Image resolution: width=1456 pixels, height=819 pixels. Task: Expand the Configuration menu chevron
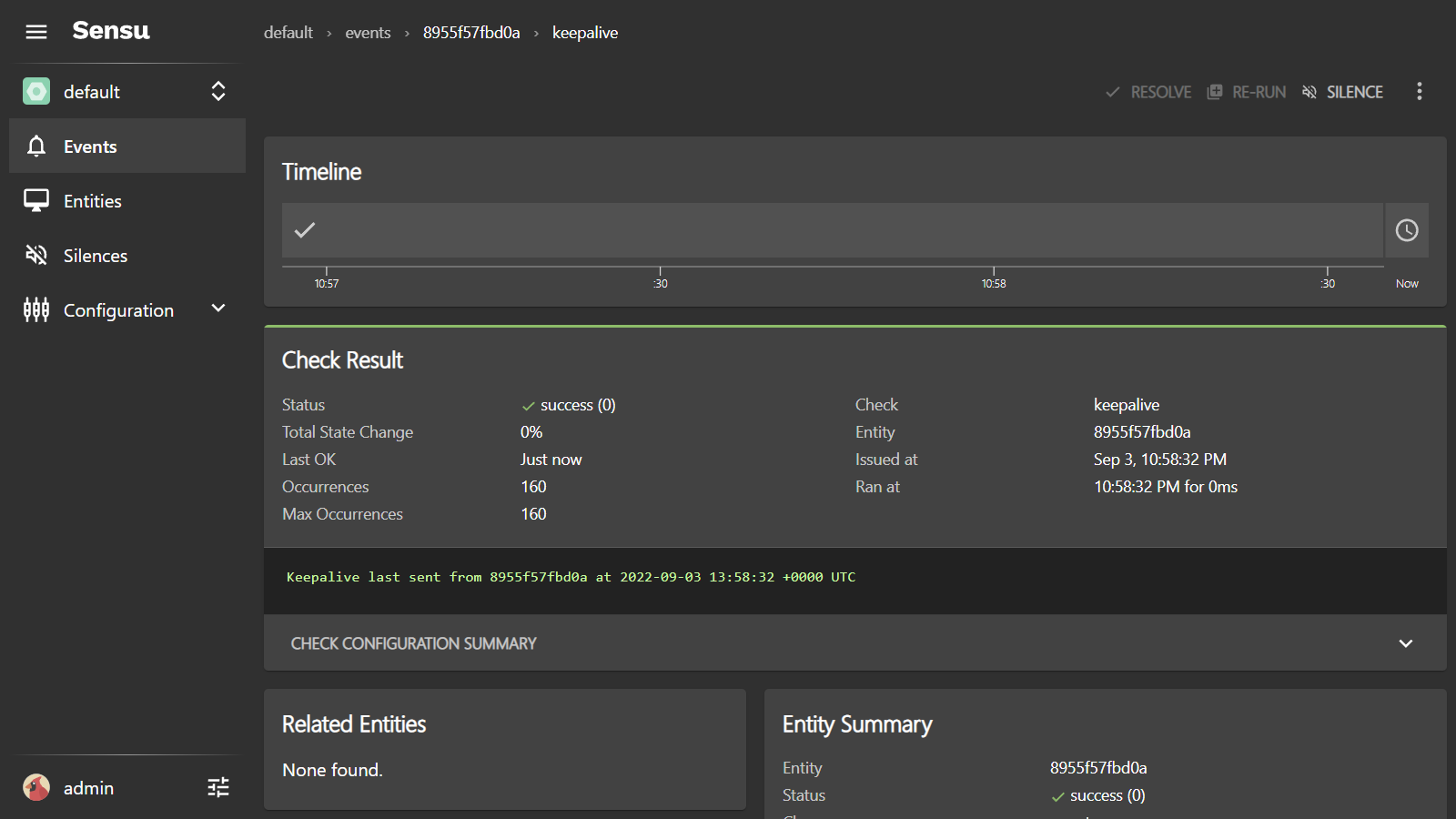click(218, 308)
